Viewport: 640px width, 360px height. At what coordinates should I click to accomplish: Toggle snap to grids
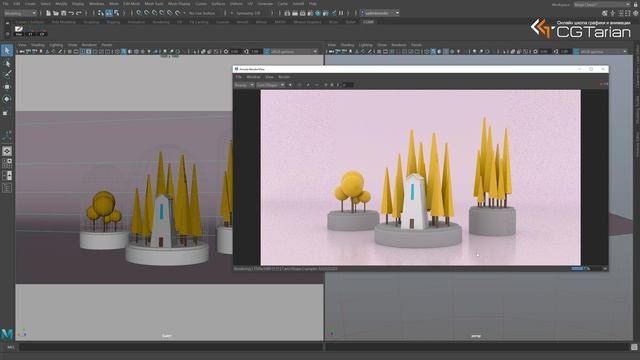pyautogui.click(x=140, y=13)
